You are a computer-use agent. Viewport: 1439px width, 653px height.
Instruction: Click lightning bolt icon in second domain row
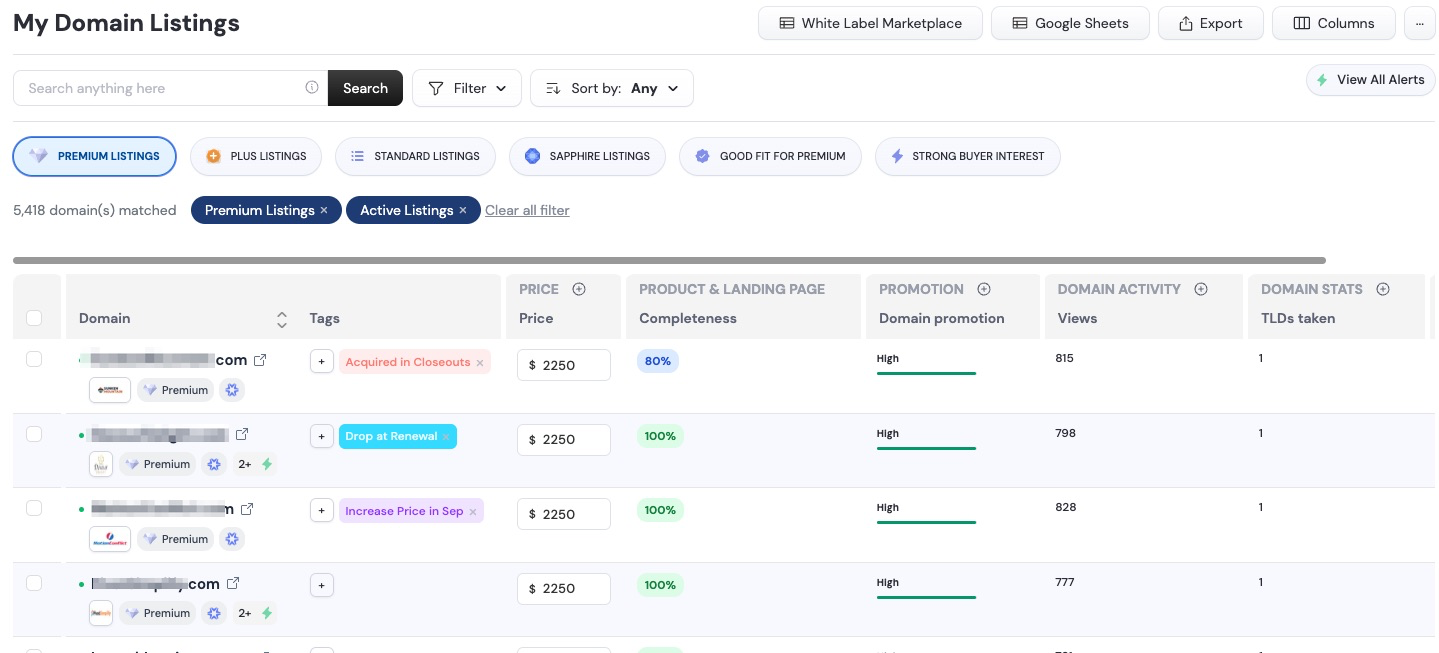click(x=267, y=465)
